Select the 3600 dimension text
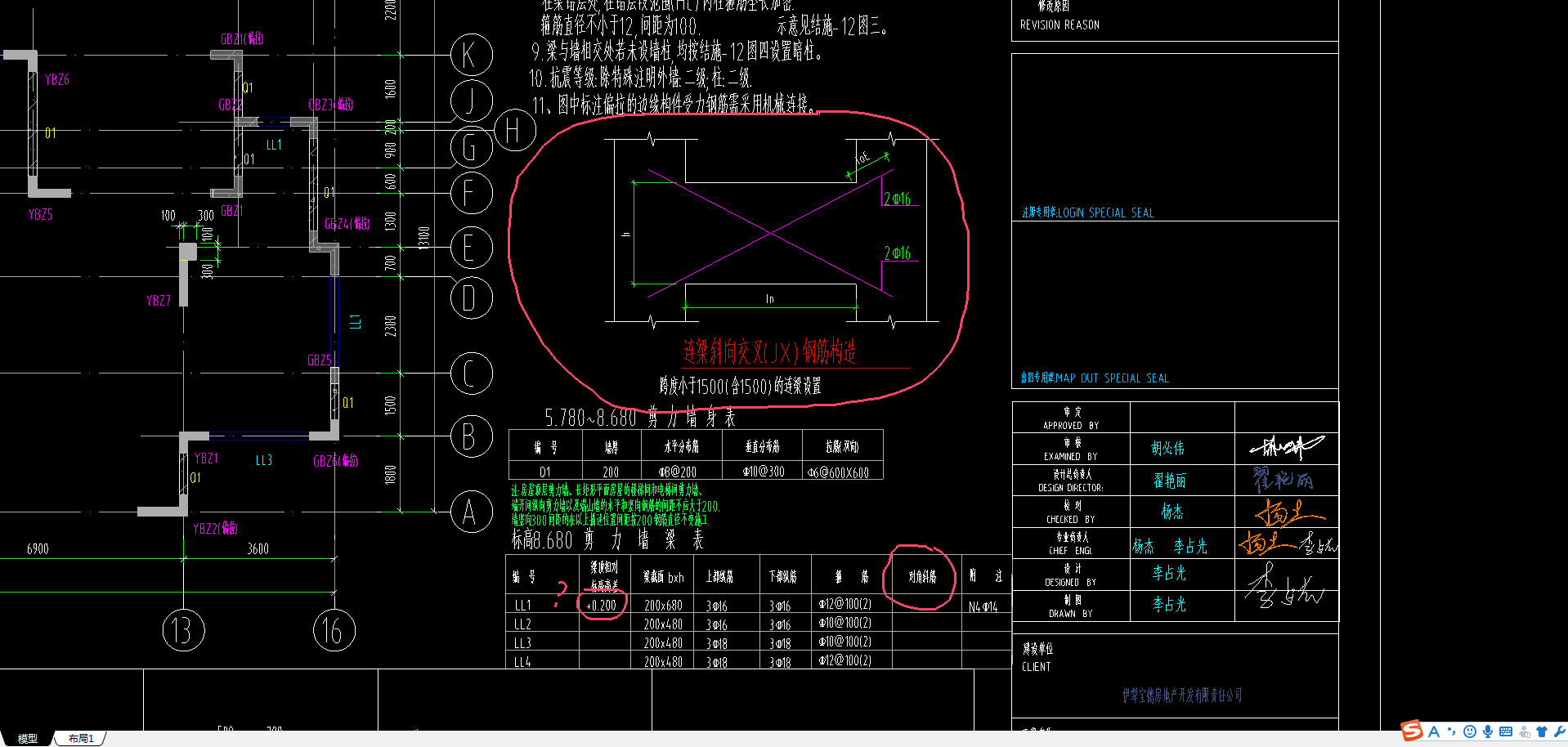 point(258,548)
